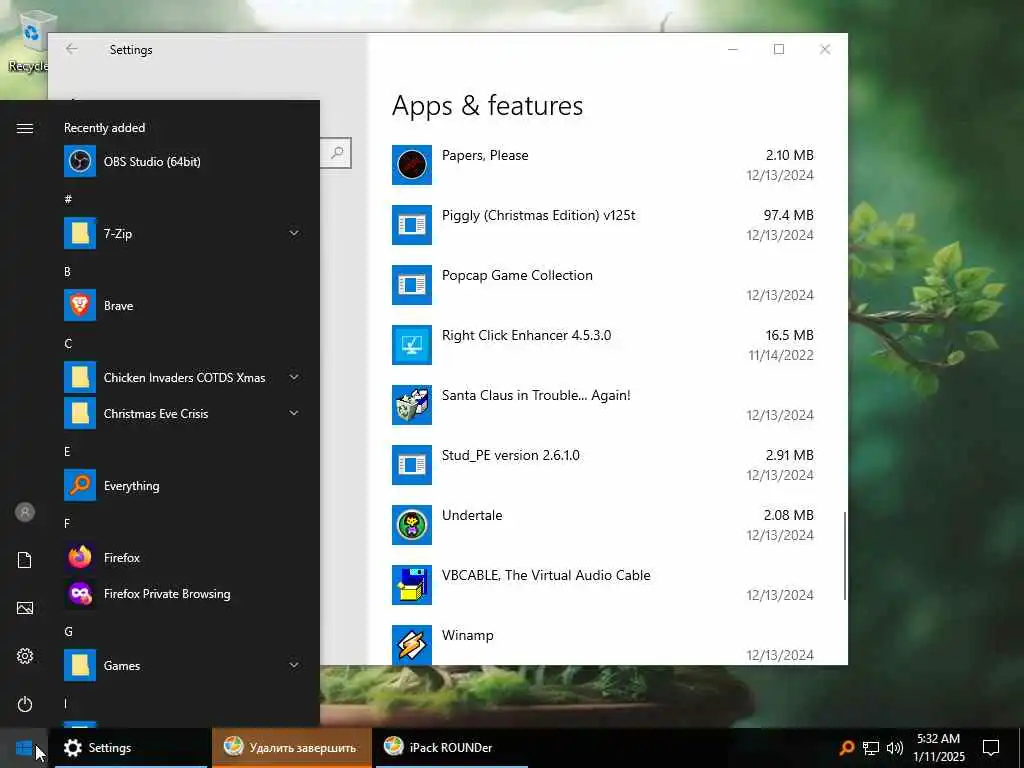Switch to the Удалить завершить taskbar button
Viewport: 1024px width, 768px height.
click(x=291, y=748)
